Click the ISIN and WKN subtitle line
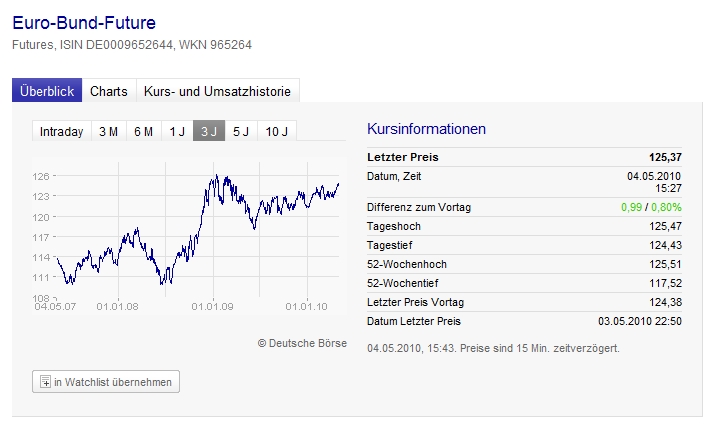 131,45
